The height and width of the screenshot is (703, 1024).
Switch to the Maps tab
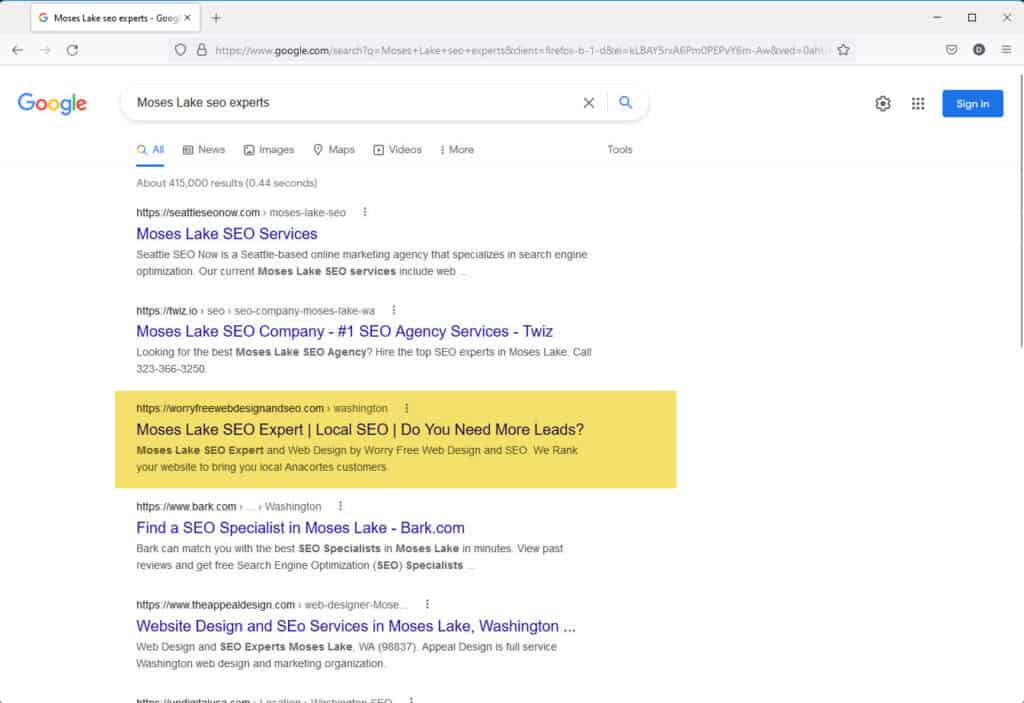tap(334, 150)
